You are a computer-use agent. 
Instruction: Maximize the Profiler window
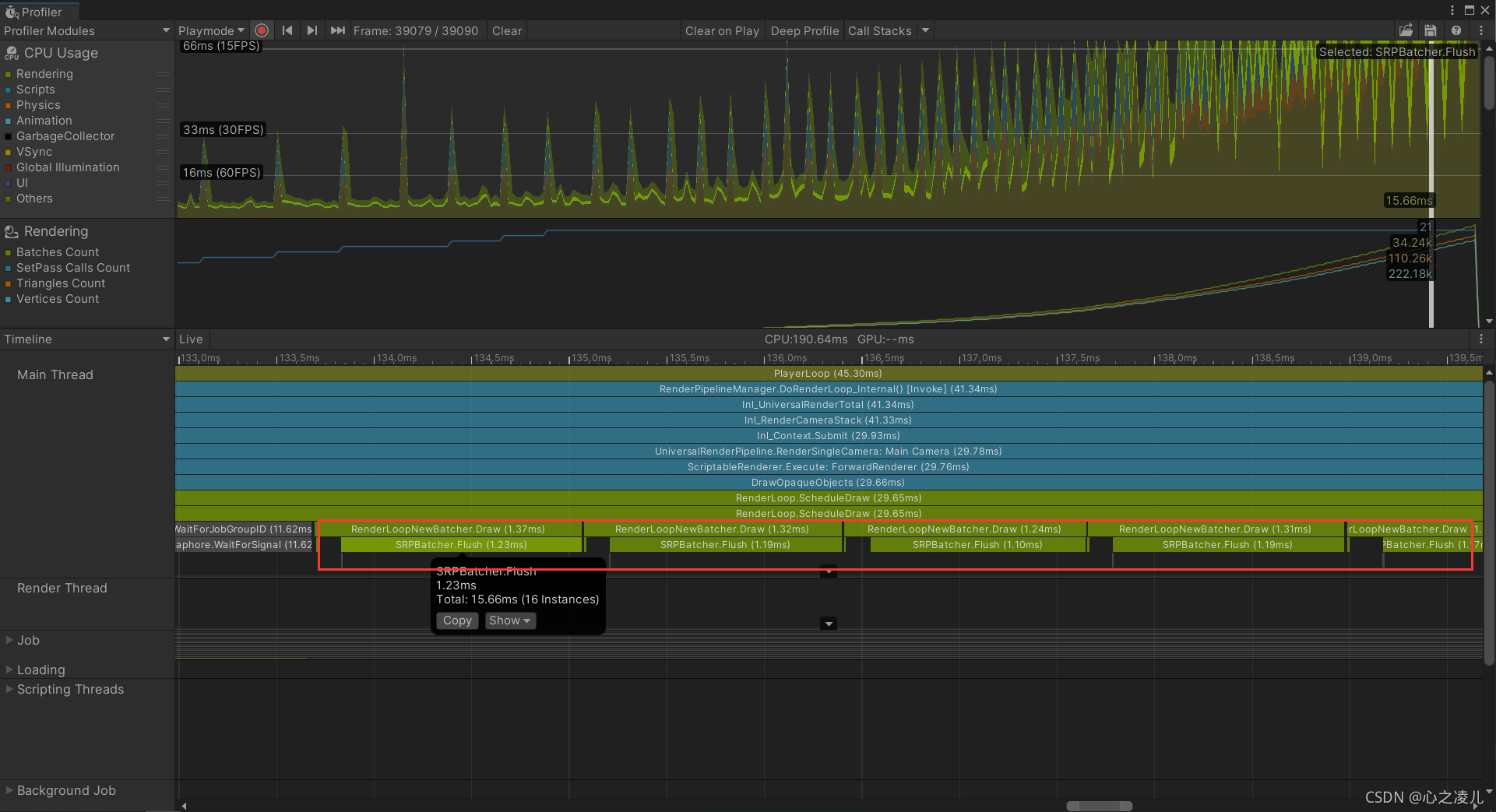1469,10
